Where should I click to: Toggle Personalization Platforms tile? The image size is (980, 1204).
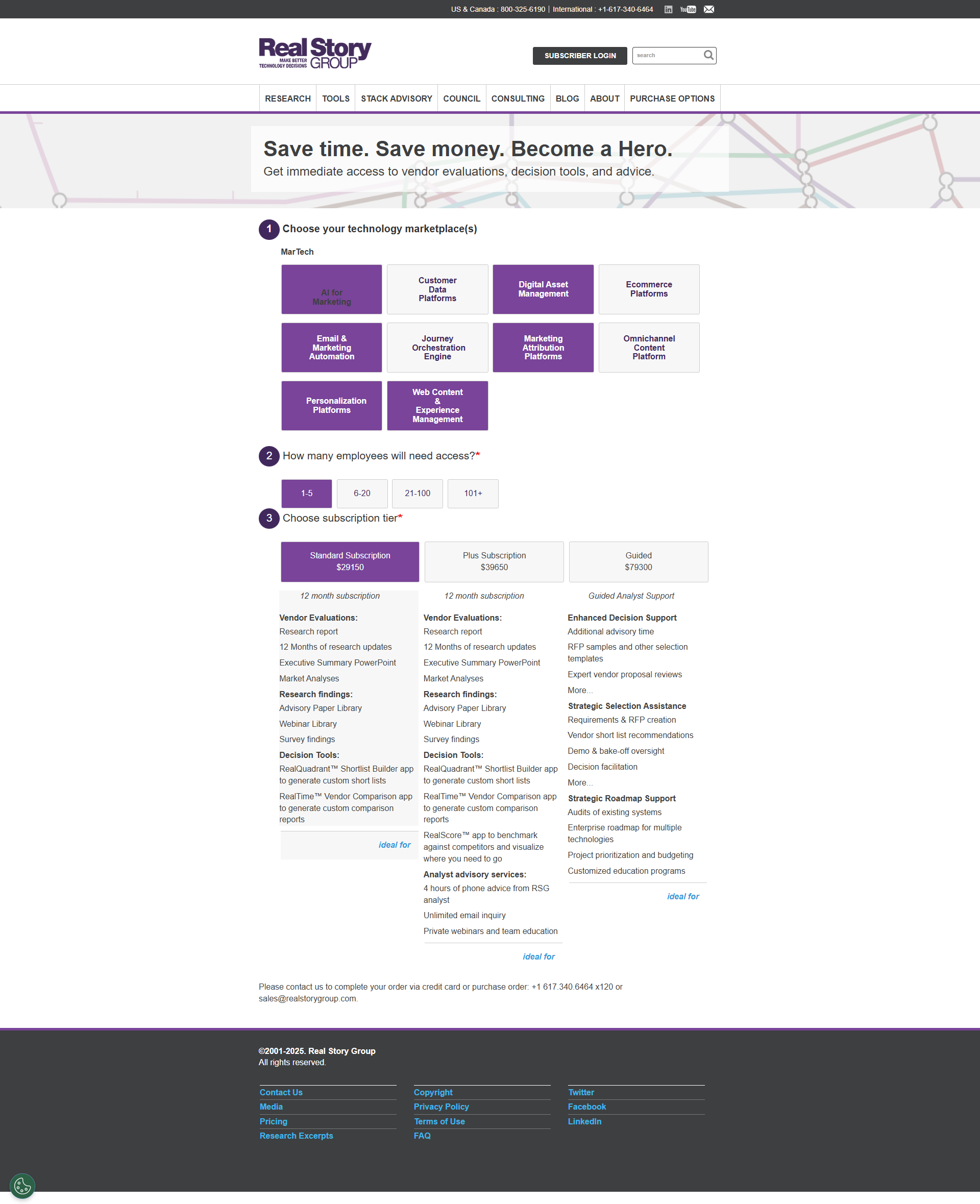[x=331, y=405]
